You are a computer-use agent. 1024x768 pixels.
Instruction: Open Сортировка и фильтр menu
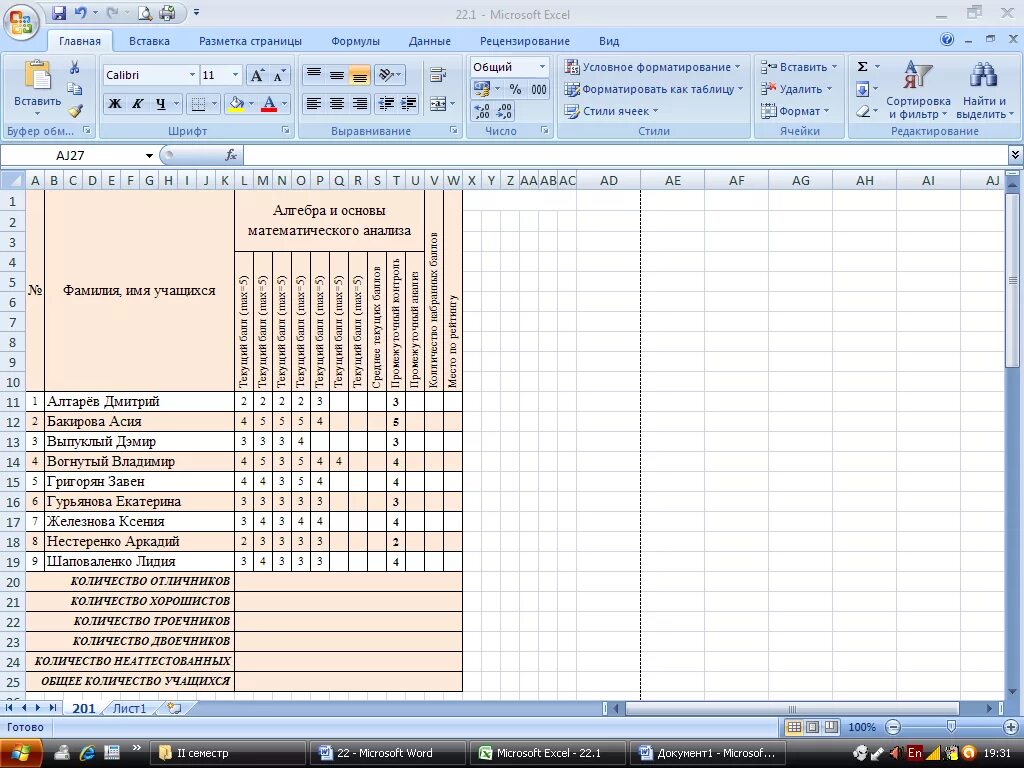click(918, 90)
